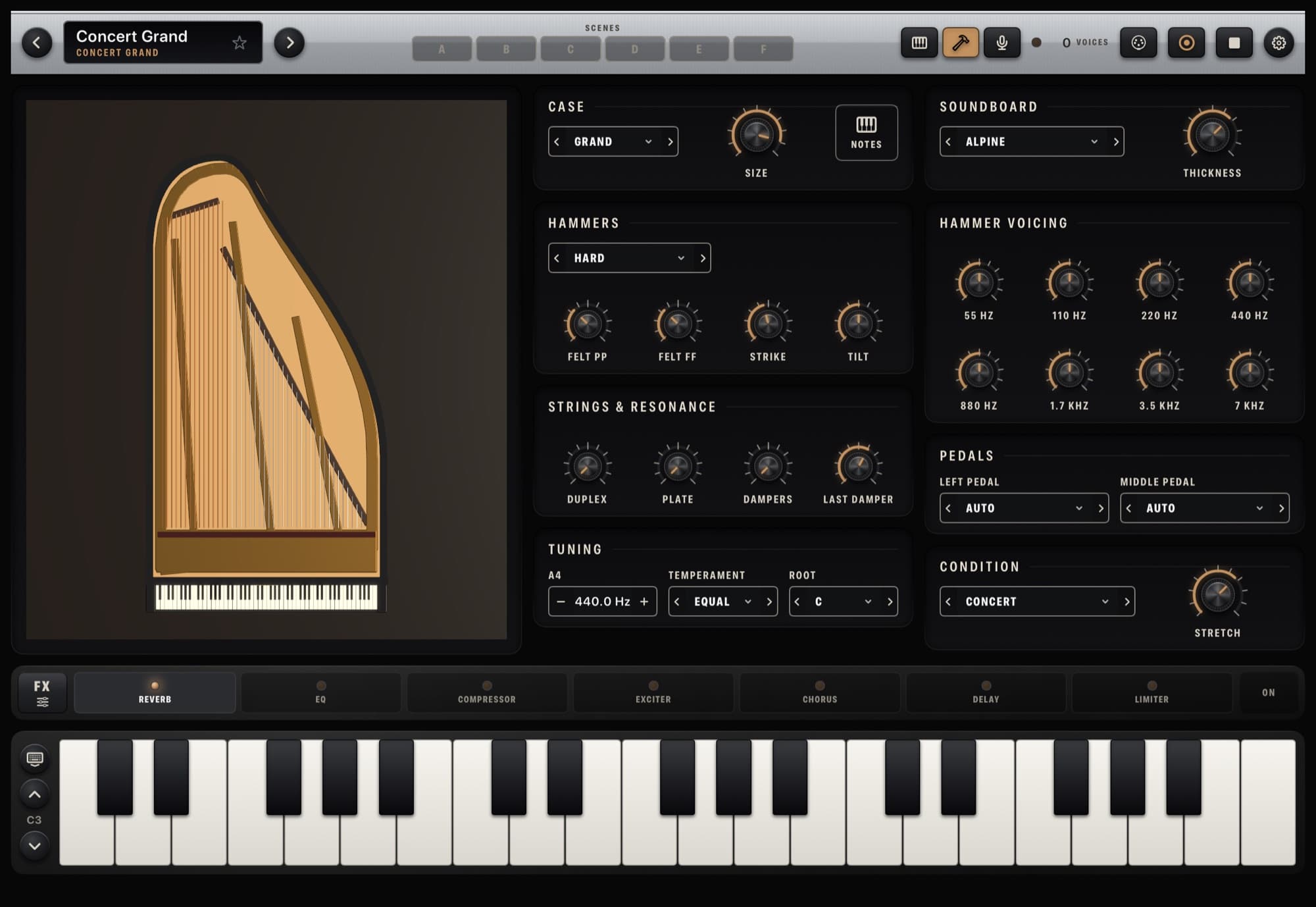Screen dimensions: 1316x907
Task: Increase A4 tuning with plus button
Action: (x=644, y=602)
